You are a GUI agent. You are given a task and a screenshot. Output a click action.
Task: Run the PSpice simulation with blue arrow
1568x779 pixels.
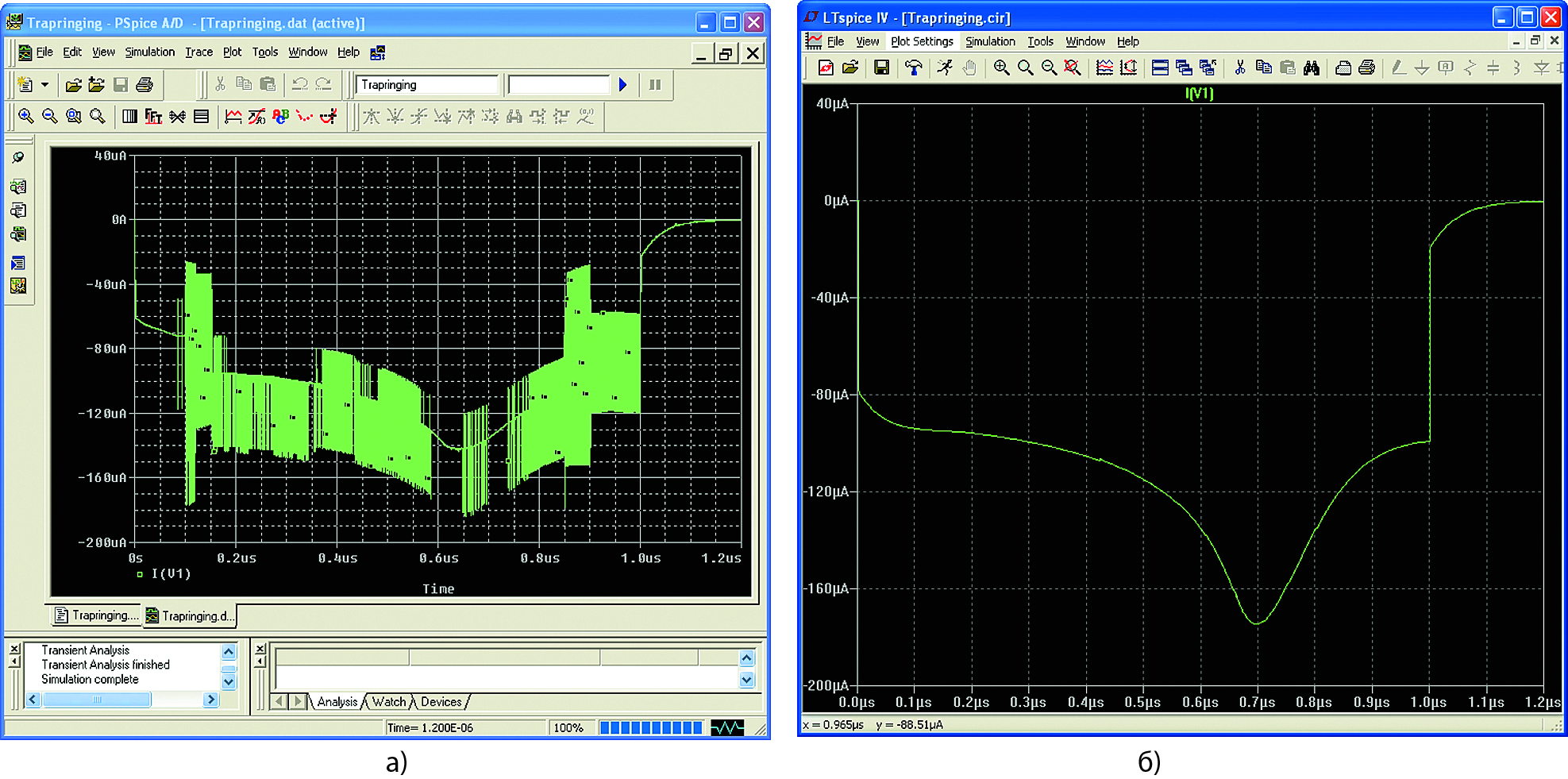click(x=623, y=84)
